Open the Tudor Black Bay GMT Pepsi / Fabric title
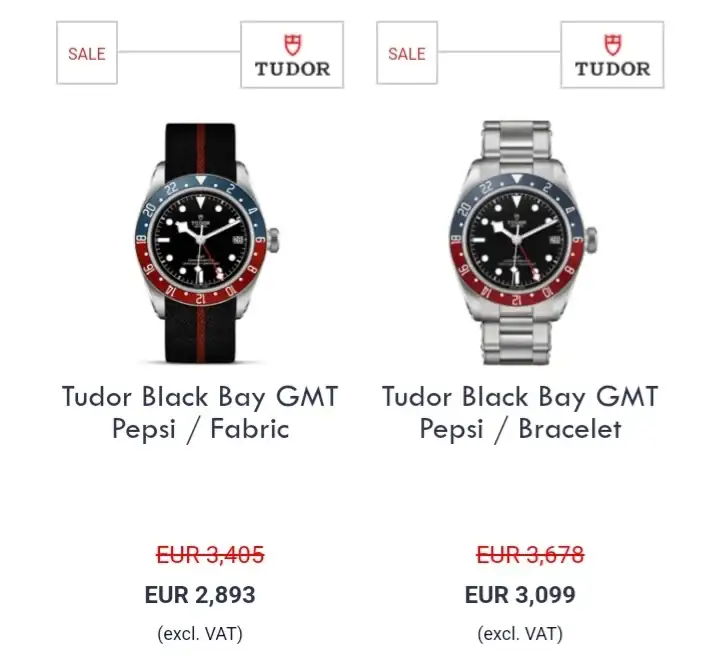The width and height of the screenshot is (719, 661). [200, 413]
